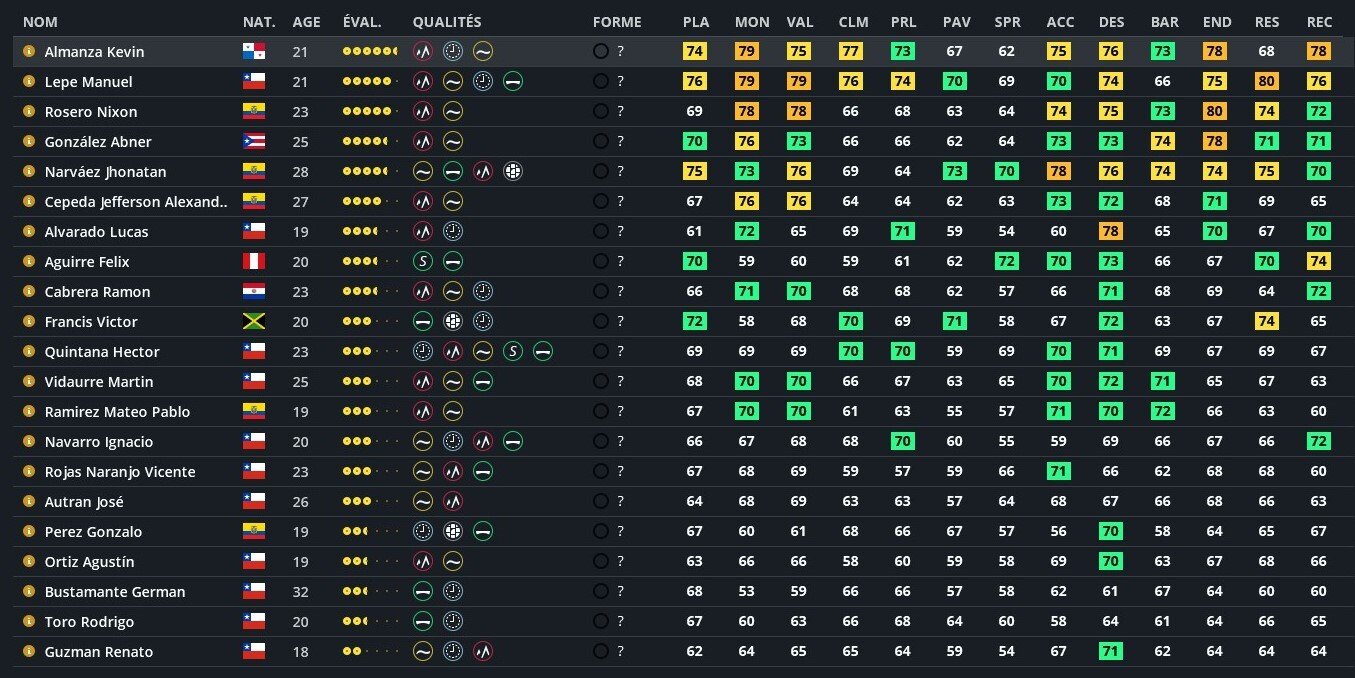Image resolution: width=1355 pixels, height=678 pixels.
Task: Sort by the MON mountain stat column
Action: click(x=752, y=22)
